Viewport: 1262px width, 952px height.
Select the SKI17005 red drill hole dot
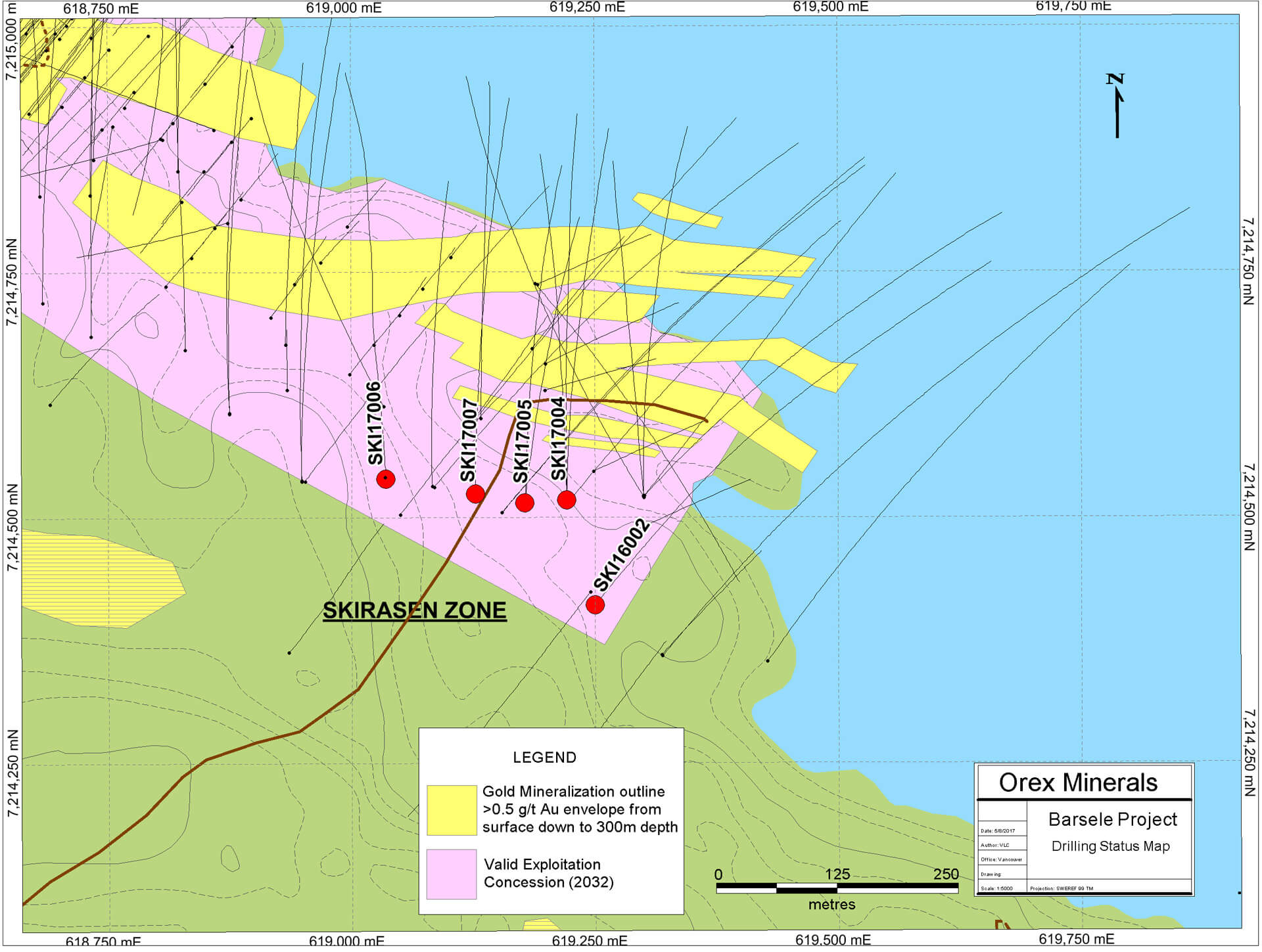point(525,503)
